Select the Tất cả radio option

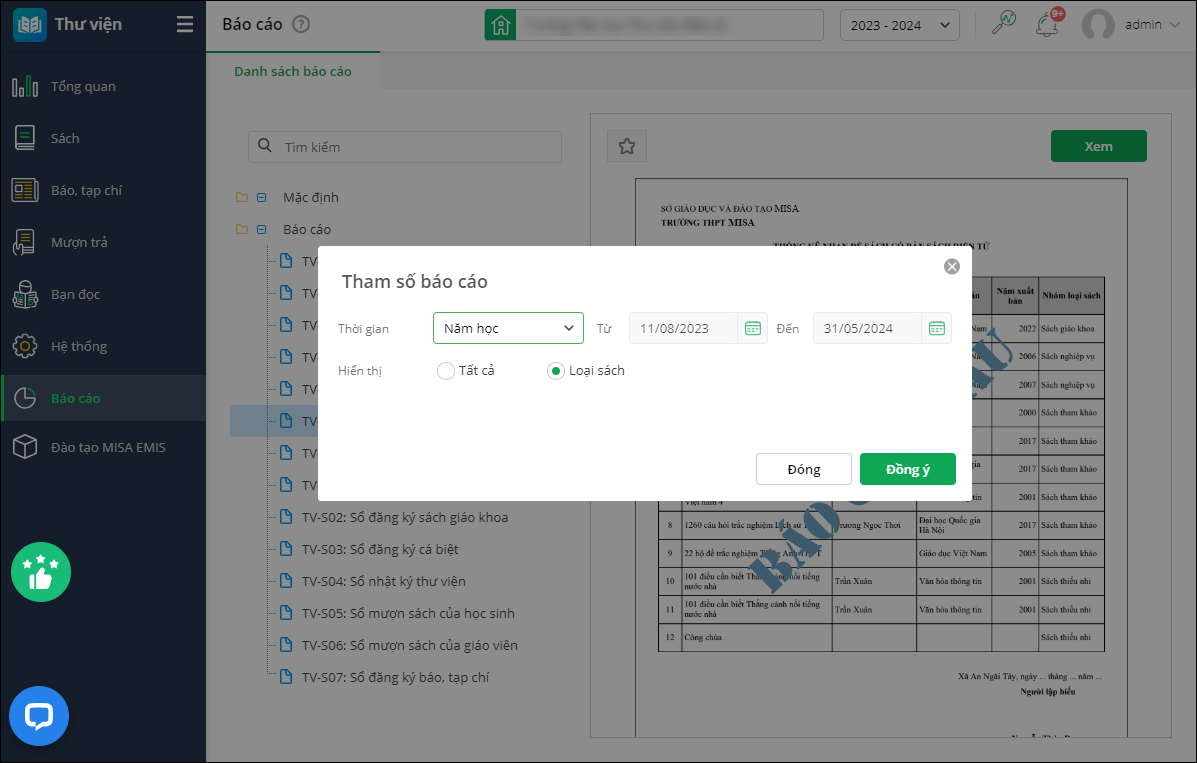(446, 371)
